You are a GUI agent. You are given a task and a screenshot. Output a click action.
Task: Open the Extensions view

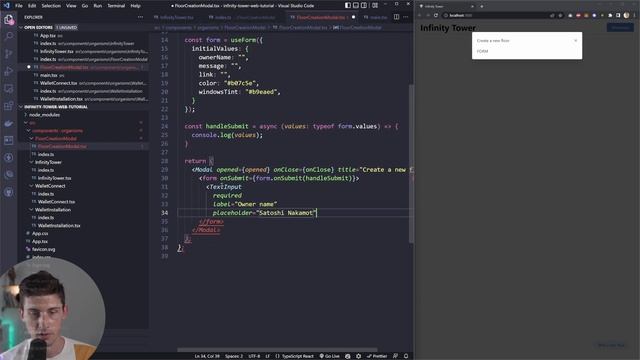click(x=9, y=106)
